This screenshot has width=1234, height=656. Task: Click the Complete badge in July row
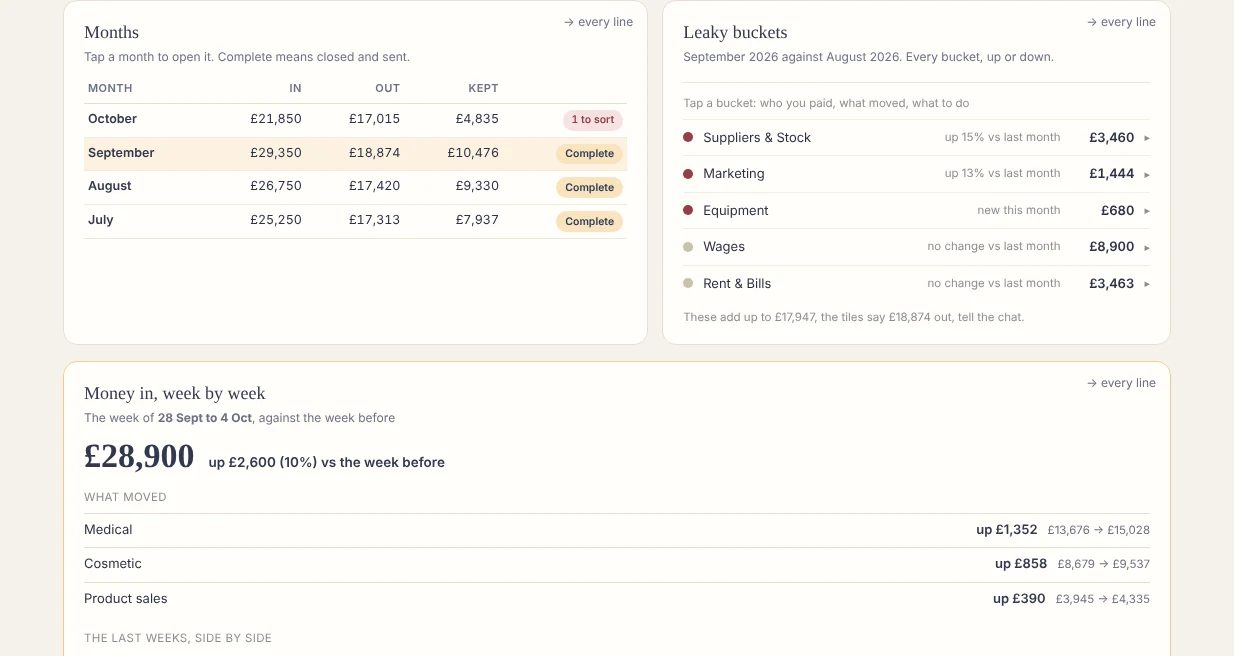(590, 222)
